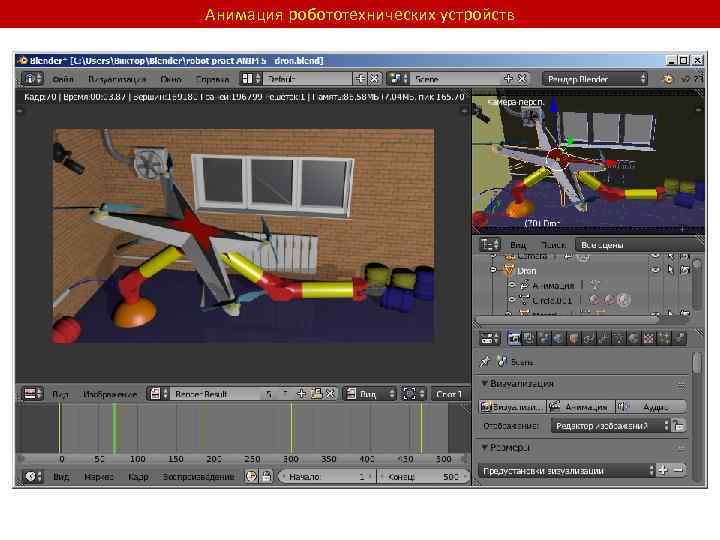The height and width of the screenshot is (540, 720).
Task: Select the World properties tab icon
Action: pos(558,339)
